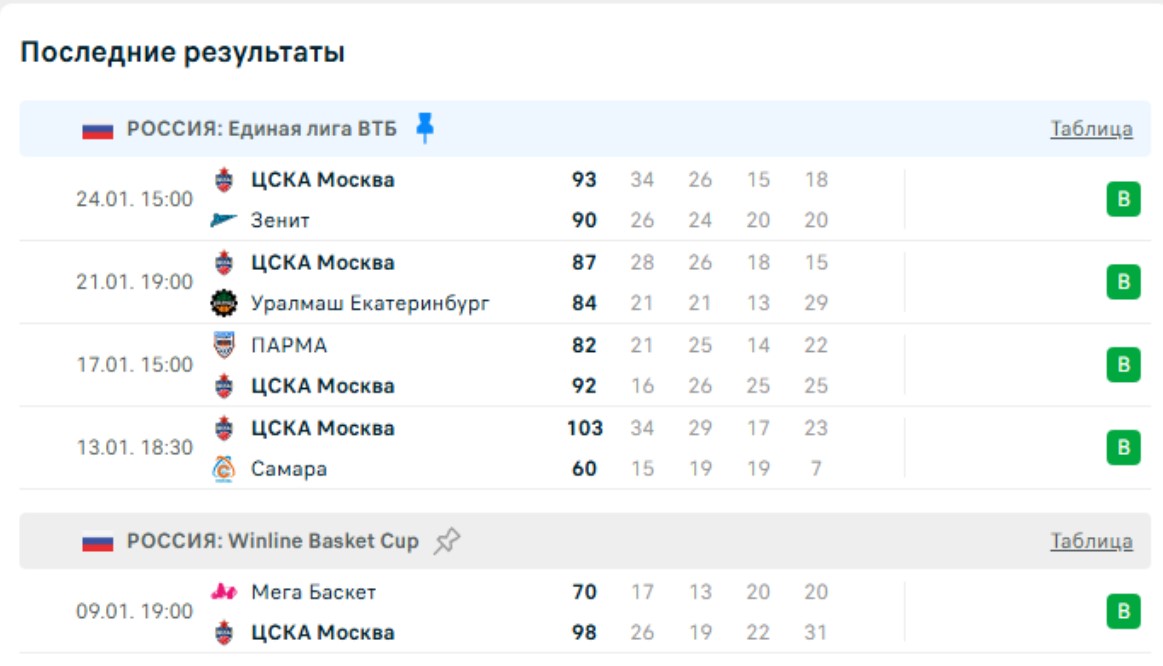
Task: Pin the Winline Basket Cup league
Action: (447, 542)
